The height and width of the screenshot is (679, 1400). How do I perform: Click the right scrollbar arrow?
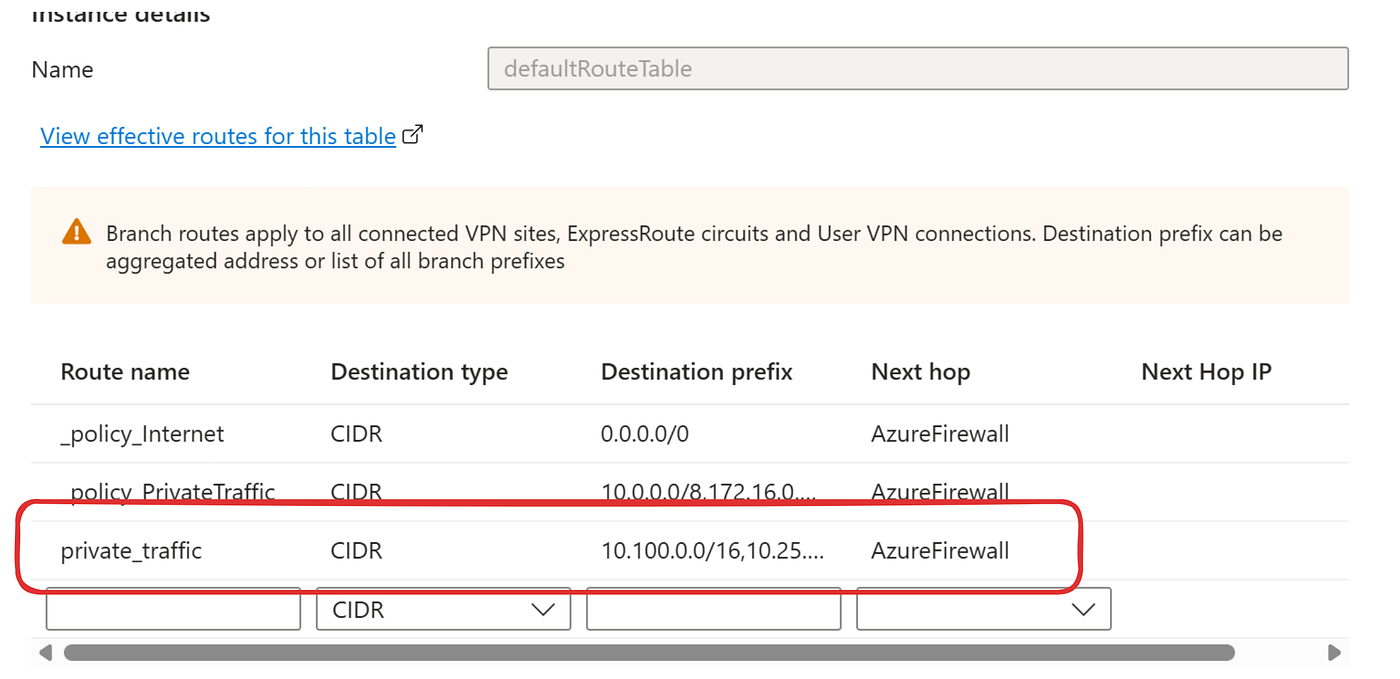click(1334, 652)
